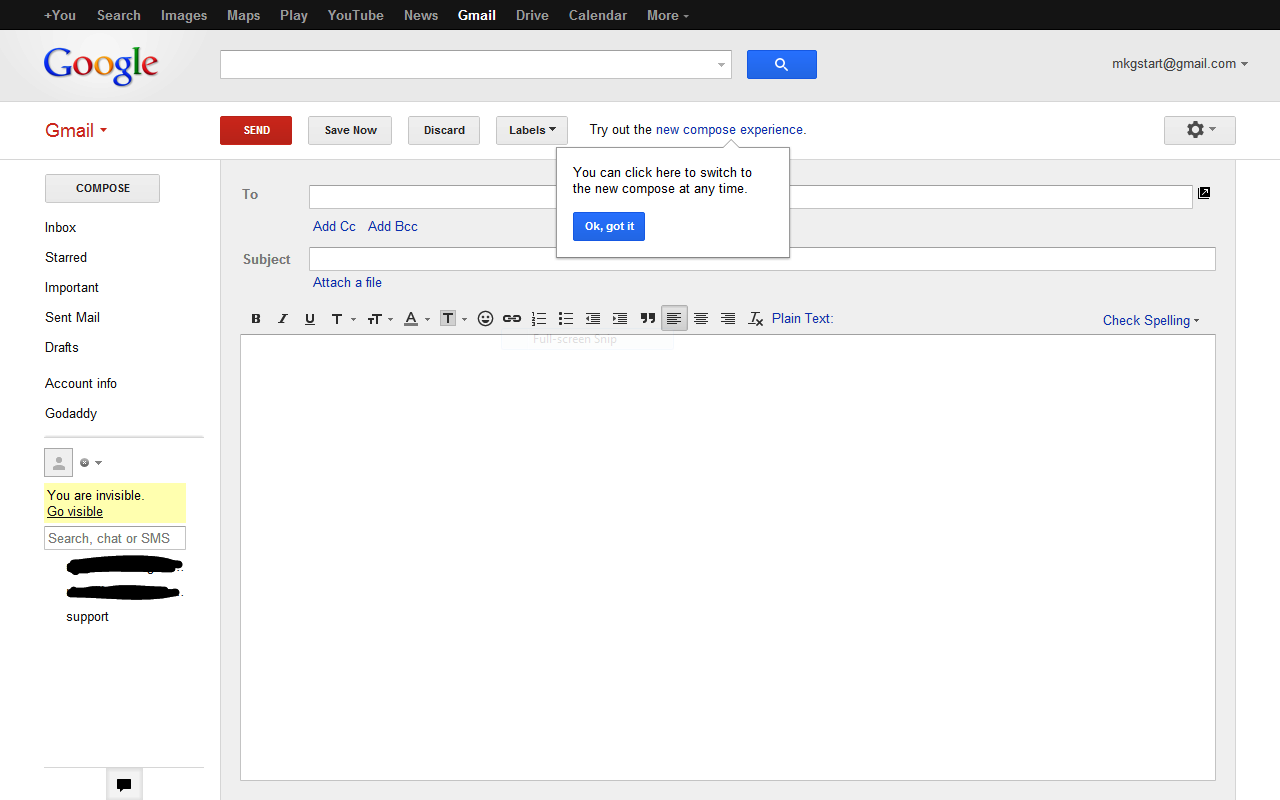This screenshot has width=1280, height=800.
Task: Open the mkgstart@gmail.com account menu
Action: pos(1180,64)
